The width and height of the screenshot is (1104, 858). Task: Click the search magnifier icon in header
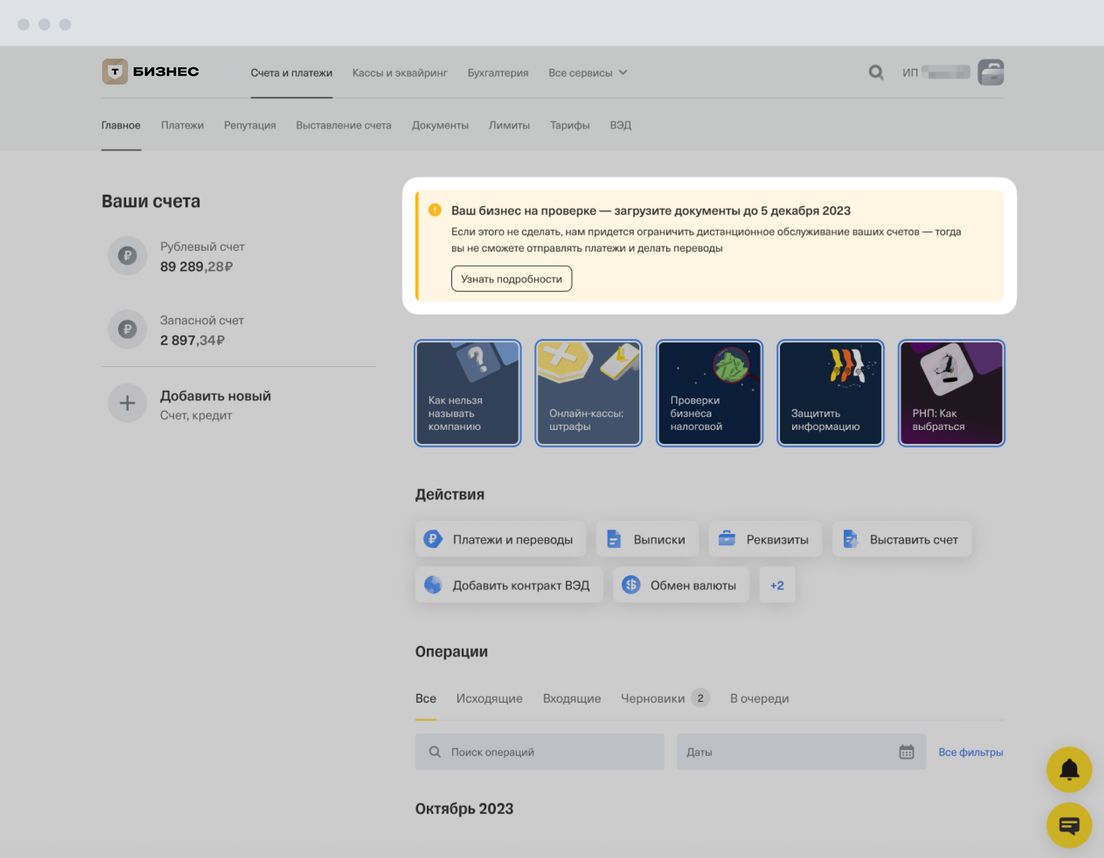876,72
